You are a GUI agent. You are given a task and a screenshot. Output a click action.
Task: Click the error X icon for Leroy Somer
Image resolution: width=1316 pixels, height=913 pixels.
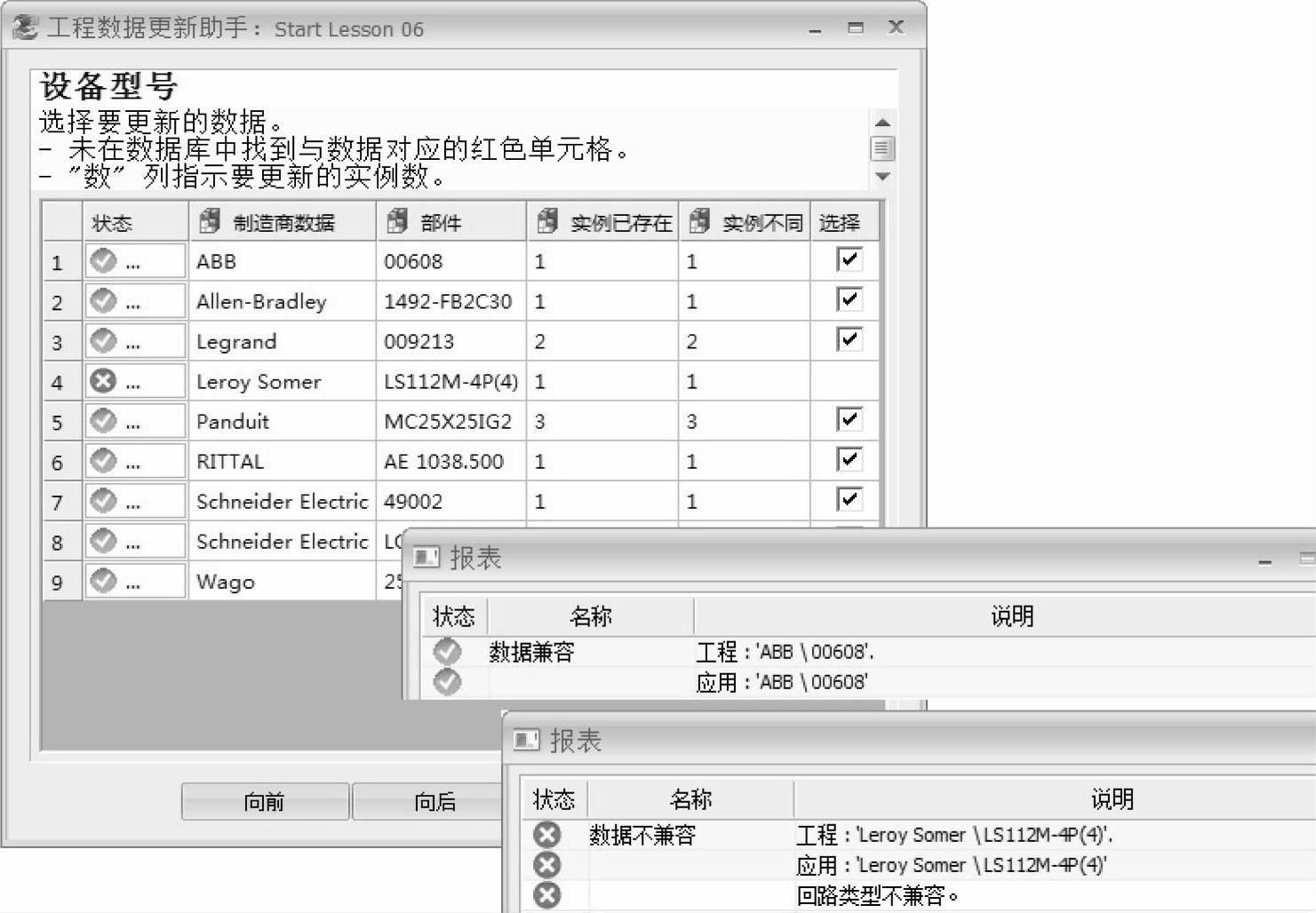click(x=104, y=381)
